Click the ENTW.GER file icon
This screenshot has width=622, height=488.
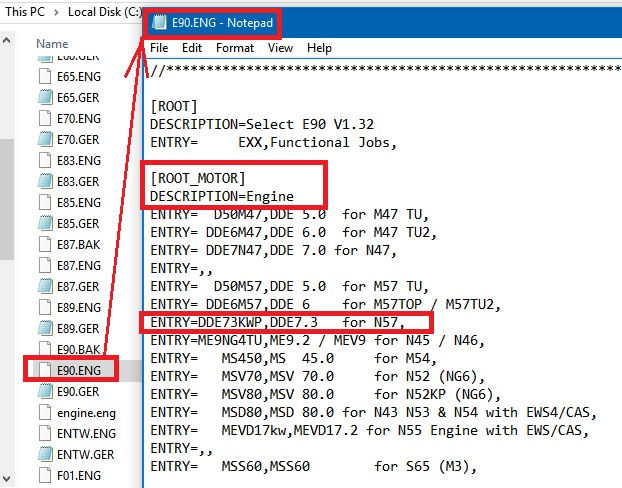[x=44, y=454]
